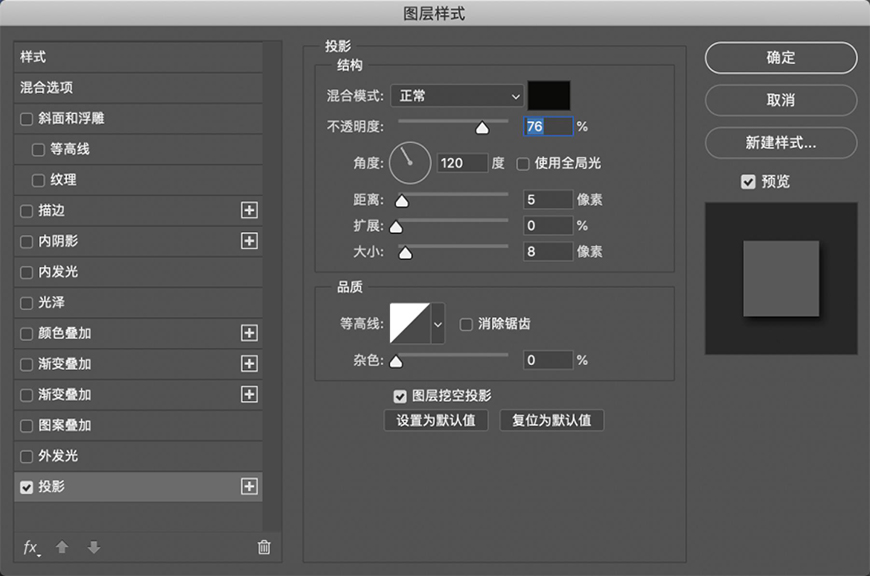Enable the 等高线 sub-option checkbox
This screenshot has height=576, width=870.
coord(38,150)
